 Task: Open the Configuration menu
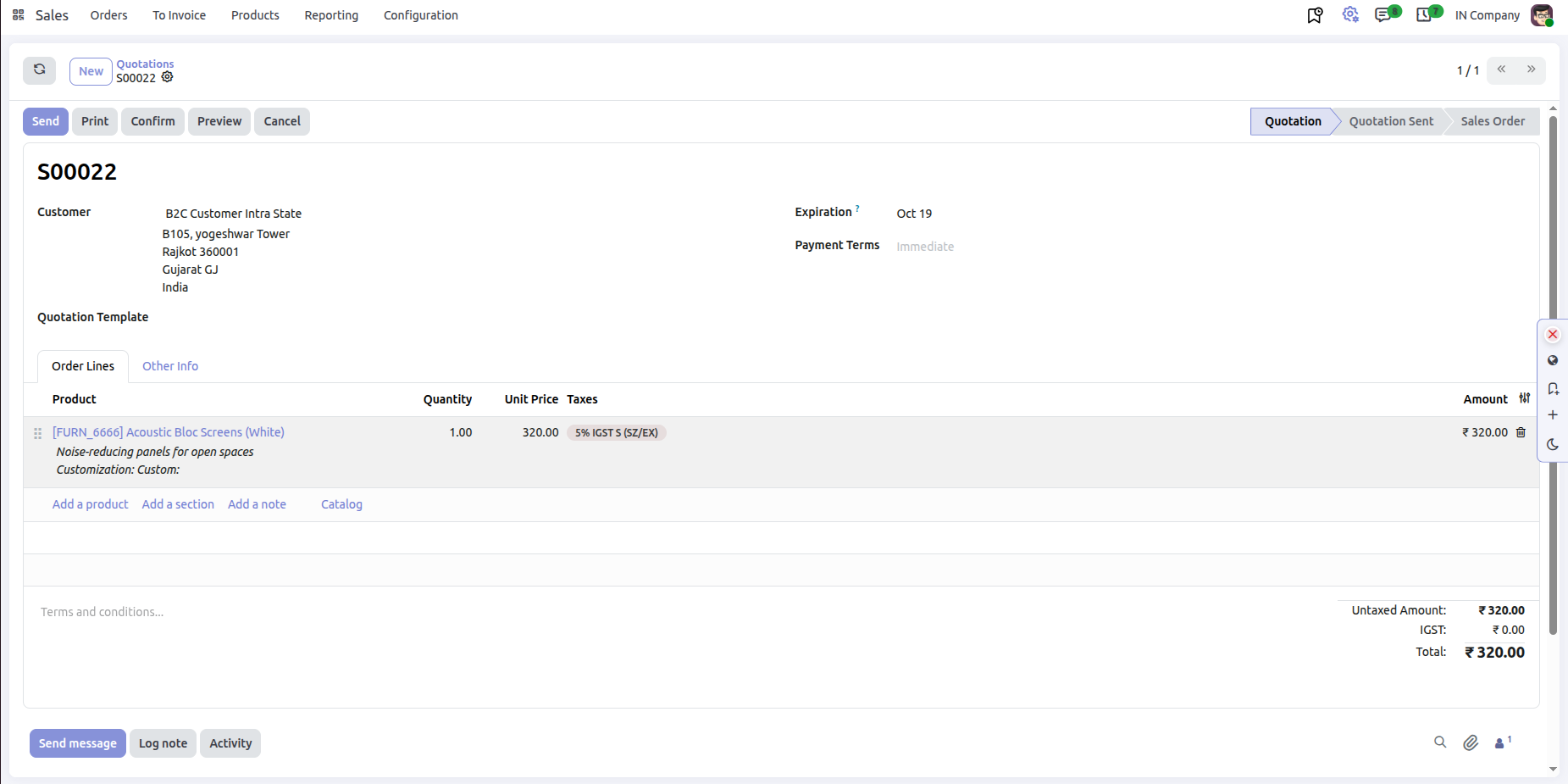pyautogui.click(x=421, y=15)
